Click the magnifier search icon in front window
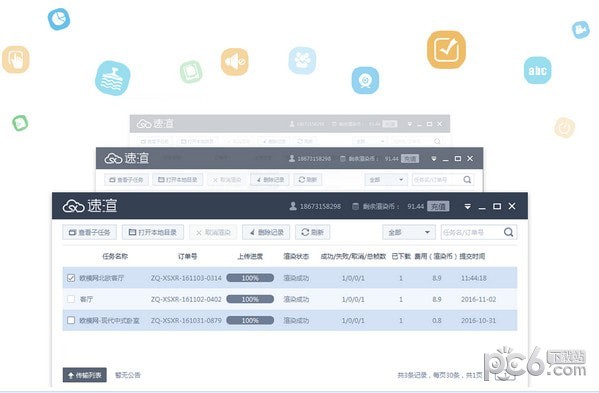This screenshot has width=599, height=393. pos(508,232)
